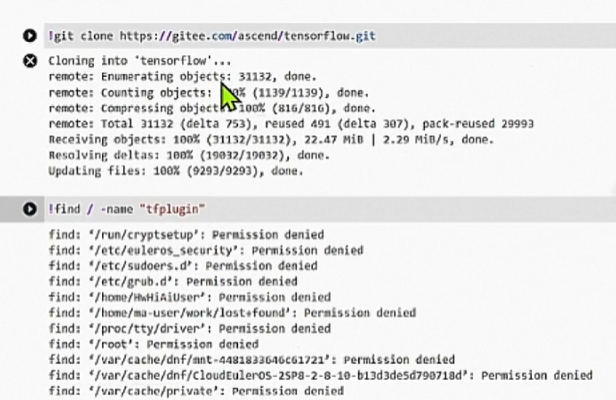Click the "Enumerating objects" output line
Image resolution: width=616 pixels, height=400 pixels.
point(182,76)
